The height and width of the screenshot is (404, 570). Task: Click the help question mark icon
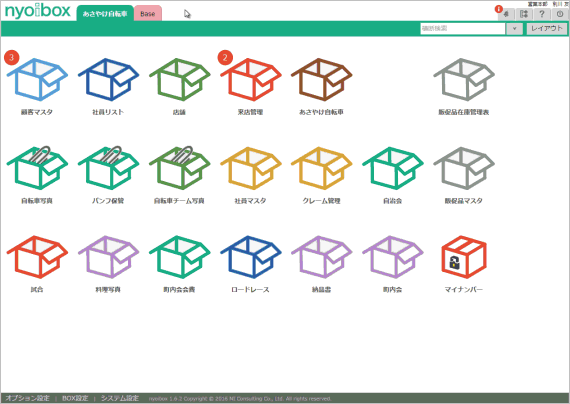[542, 14]
